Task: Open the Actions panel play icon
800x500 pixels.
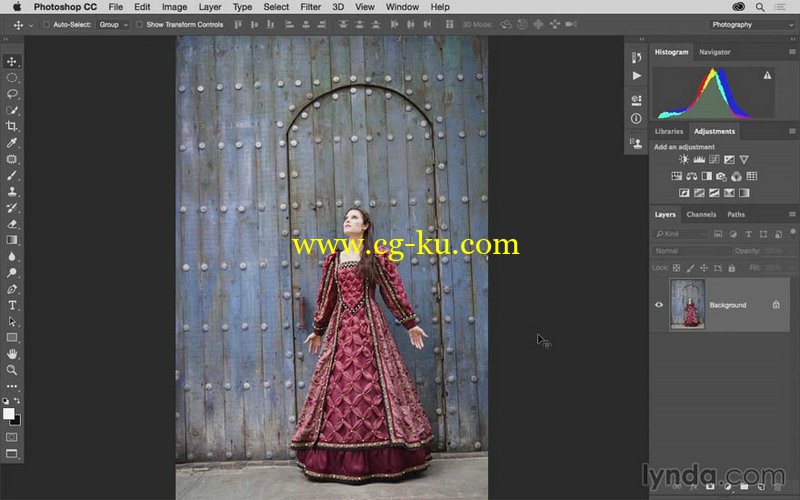Action: [636, 76]
